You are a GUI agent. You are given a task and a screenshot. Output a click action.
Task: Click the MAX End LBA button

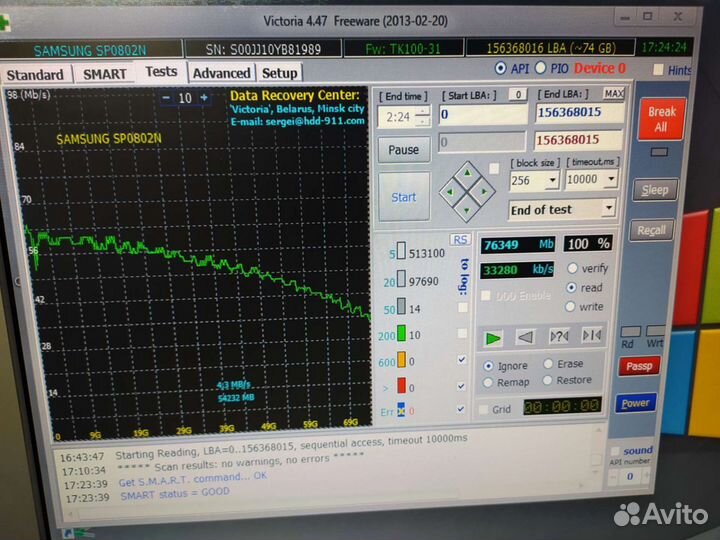coord(613,94)
